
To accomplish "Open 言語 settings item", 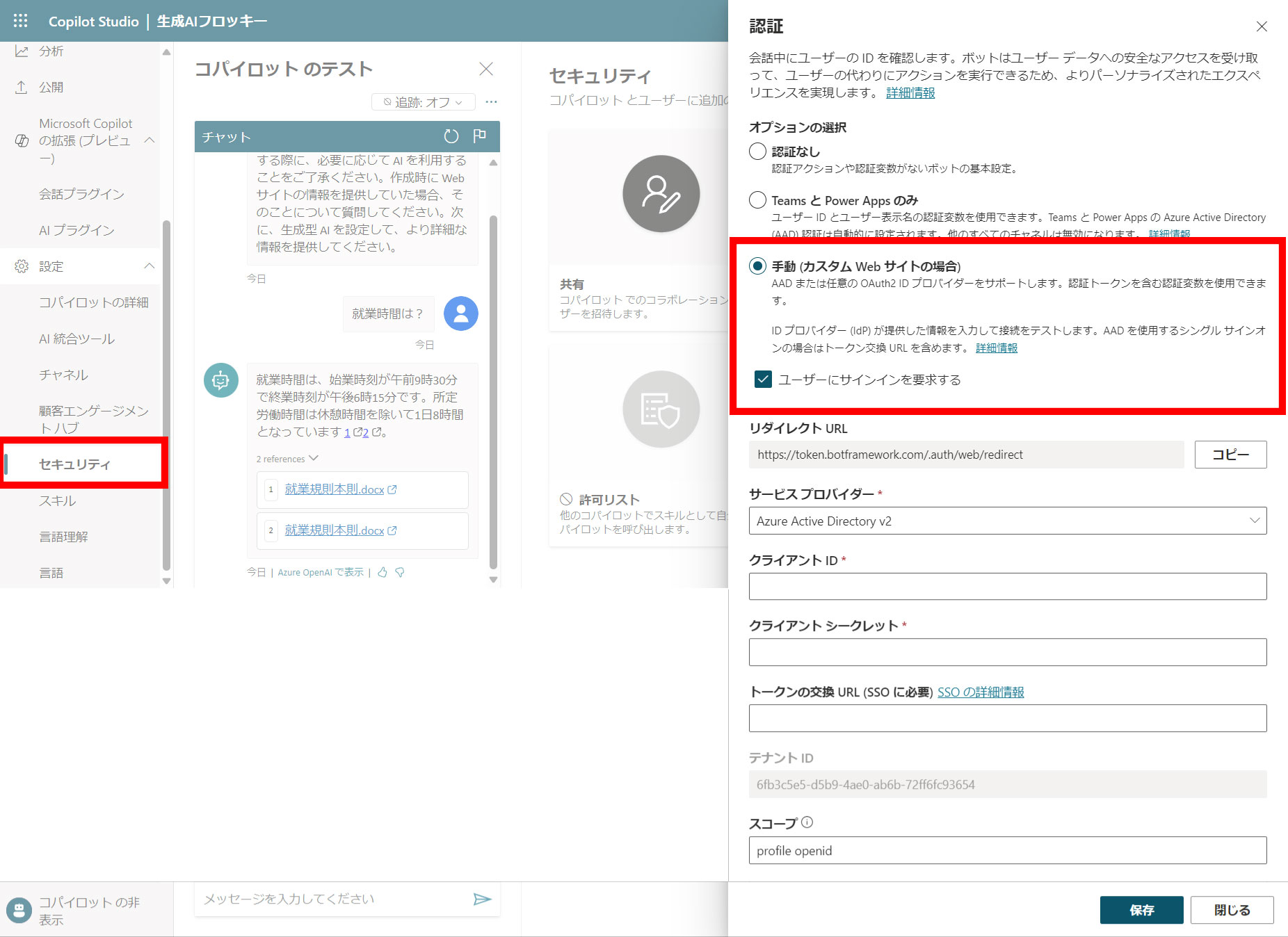I will tap(51, 573).
